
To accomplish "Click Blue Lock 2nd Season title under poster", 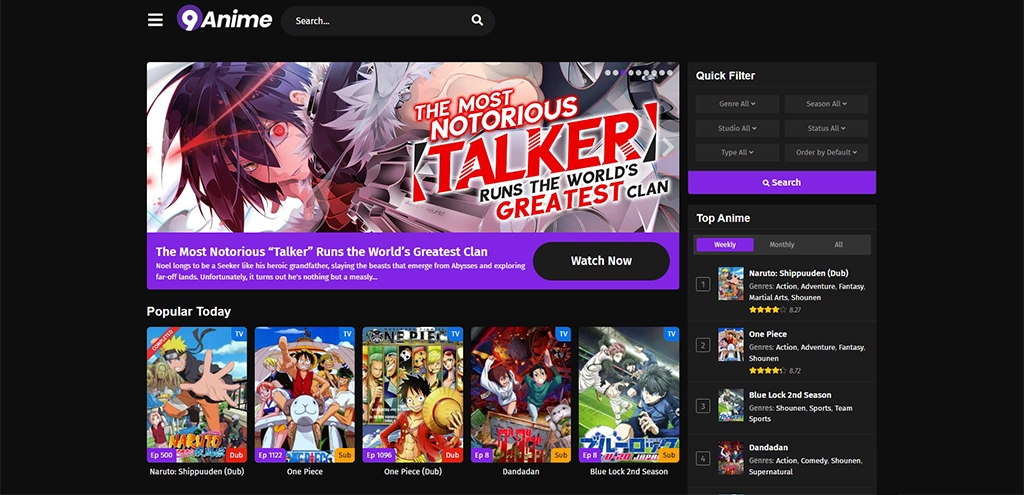I will point(629,471).
